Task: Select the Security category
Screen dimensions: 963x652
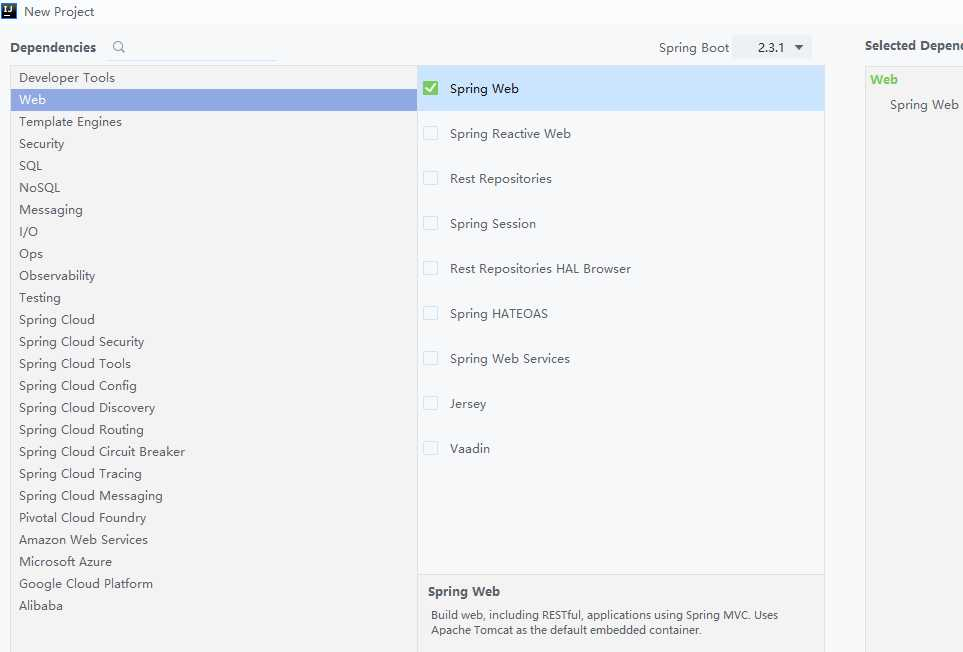Action: coord(214,144)
